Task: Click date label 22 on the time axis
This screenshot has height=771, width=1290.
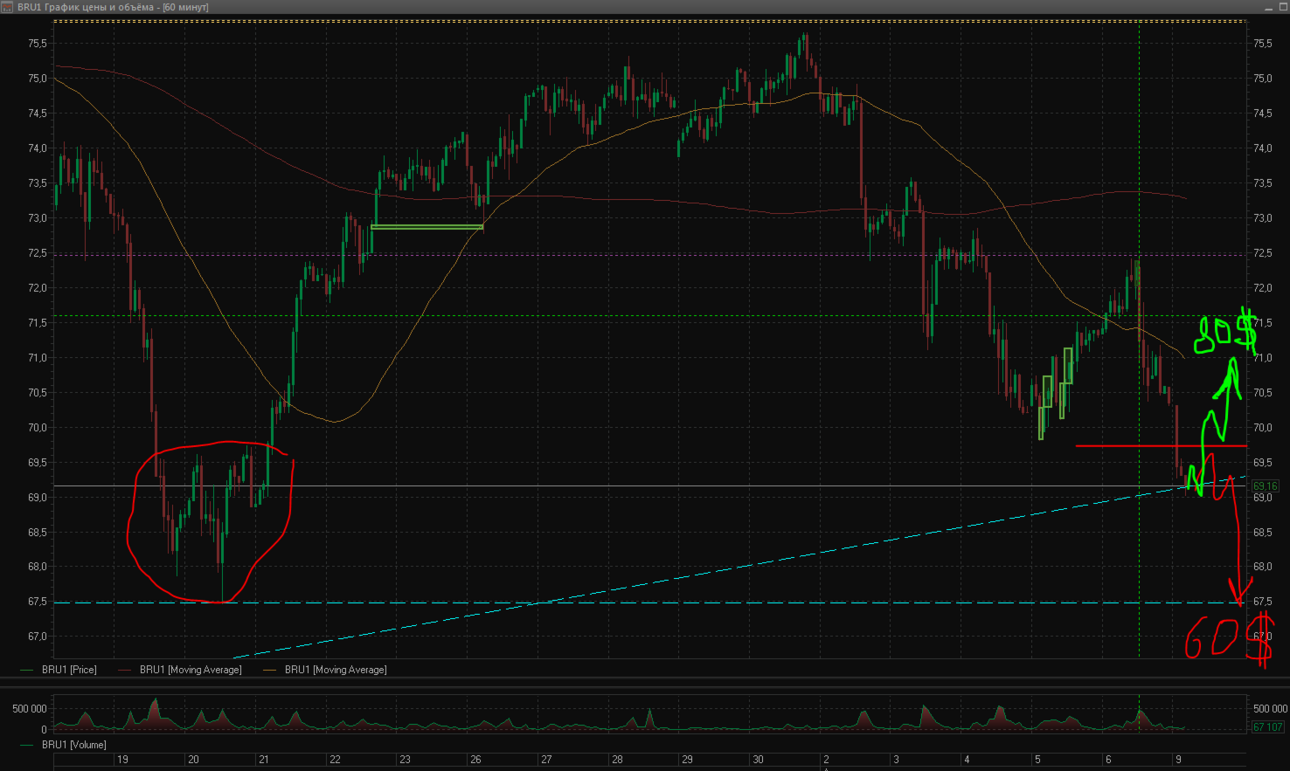Action: (x=335, y=760)
